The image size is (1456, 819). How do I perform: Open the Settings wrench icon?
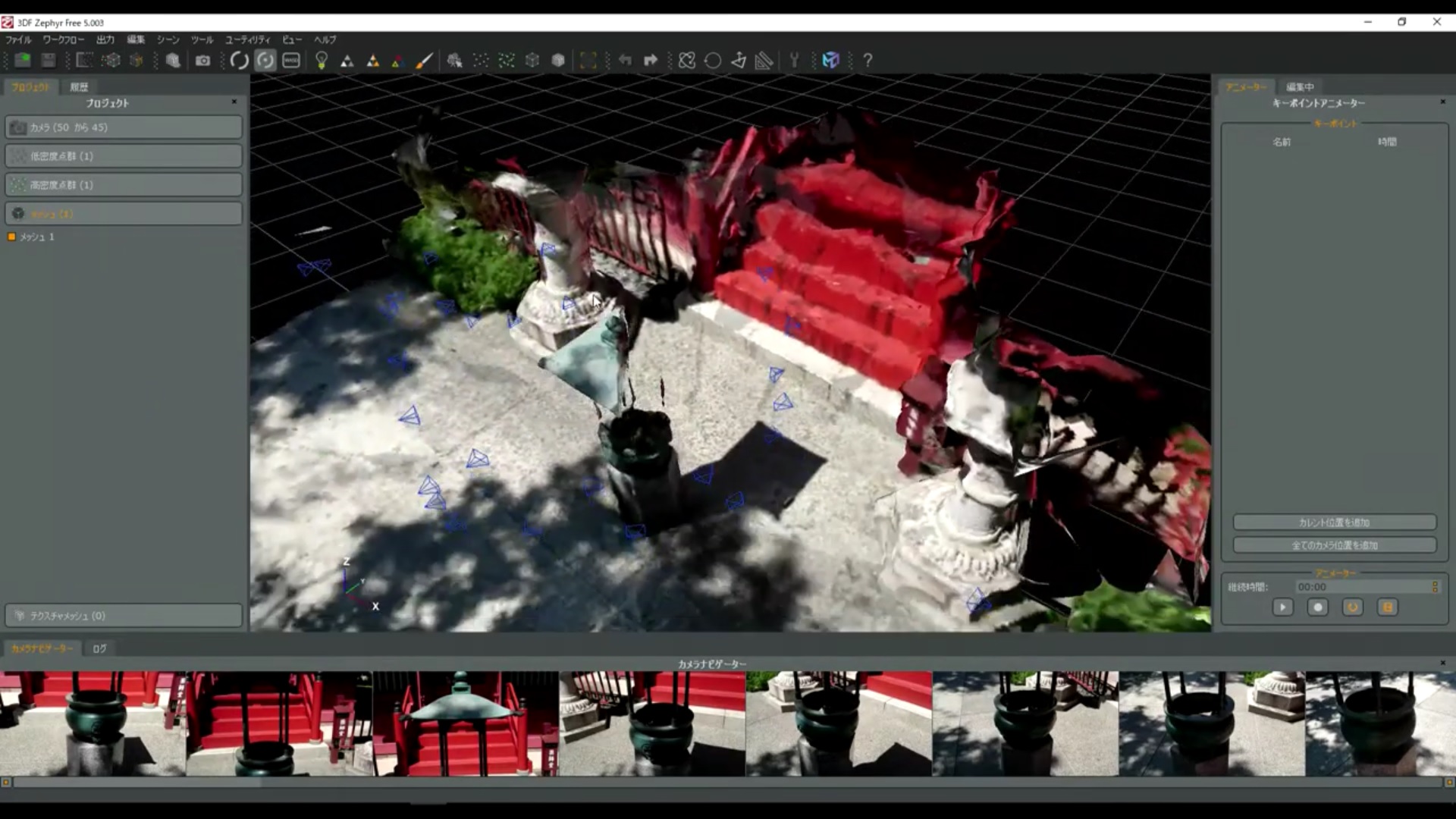click(x=794, y=61)
